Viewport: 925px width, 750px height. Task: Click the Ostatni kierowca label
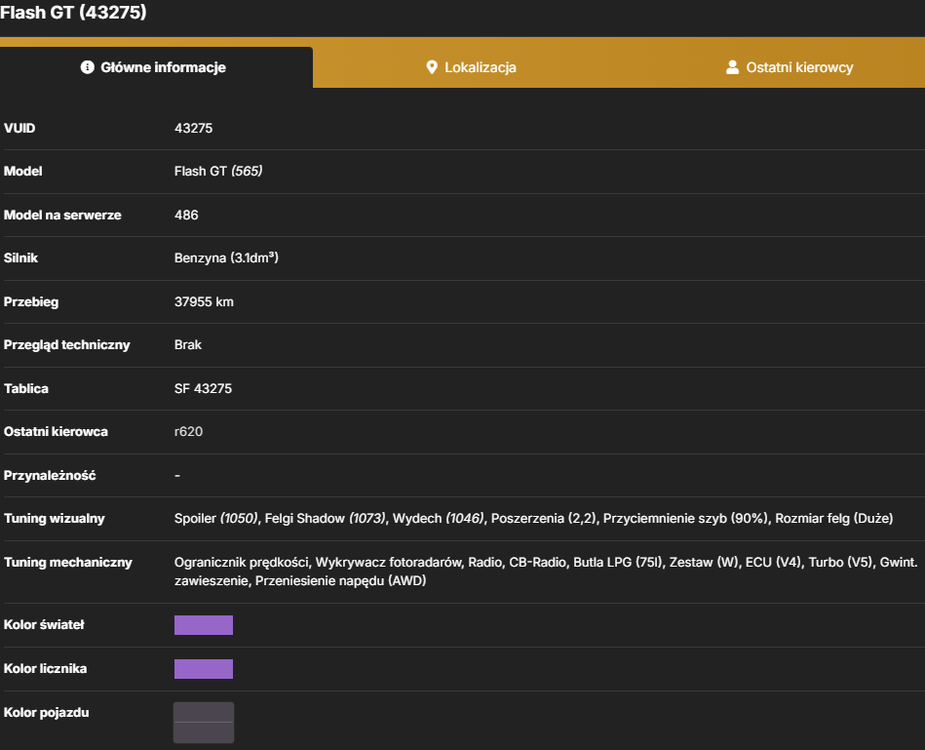55,431
